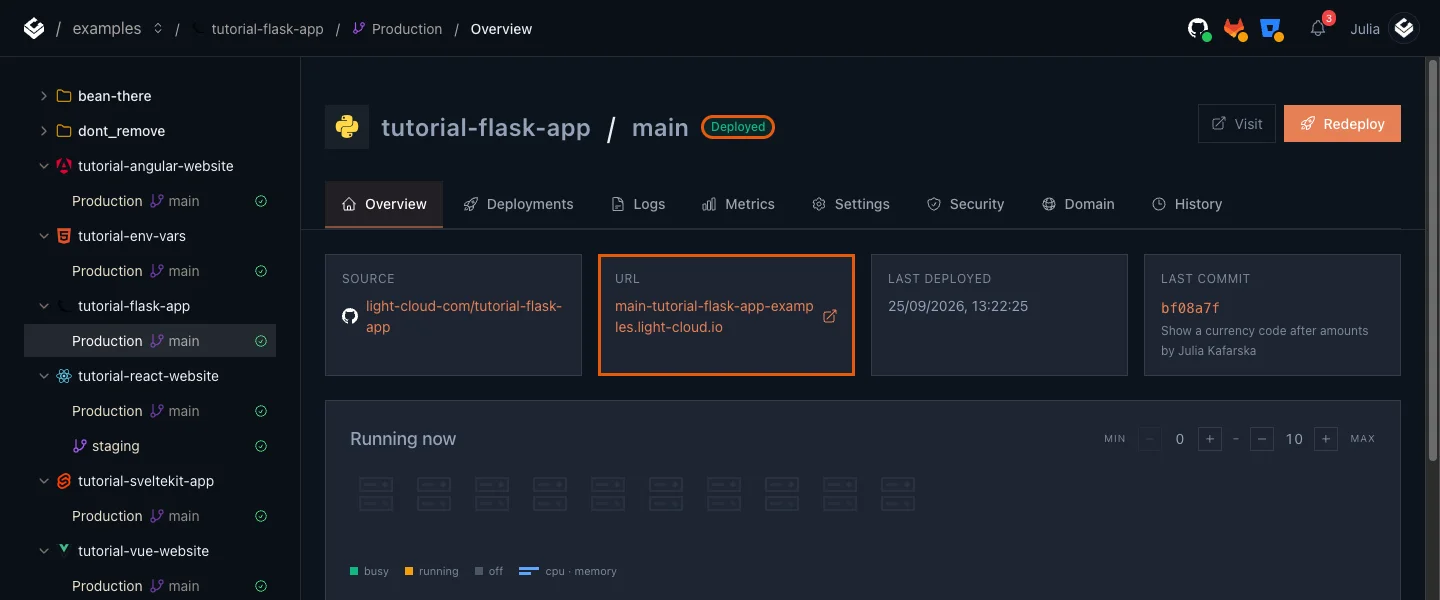
Task: Click the bean-there folder icon
Action: (64, 96)
